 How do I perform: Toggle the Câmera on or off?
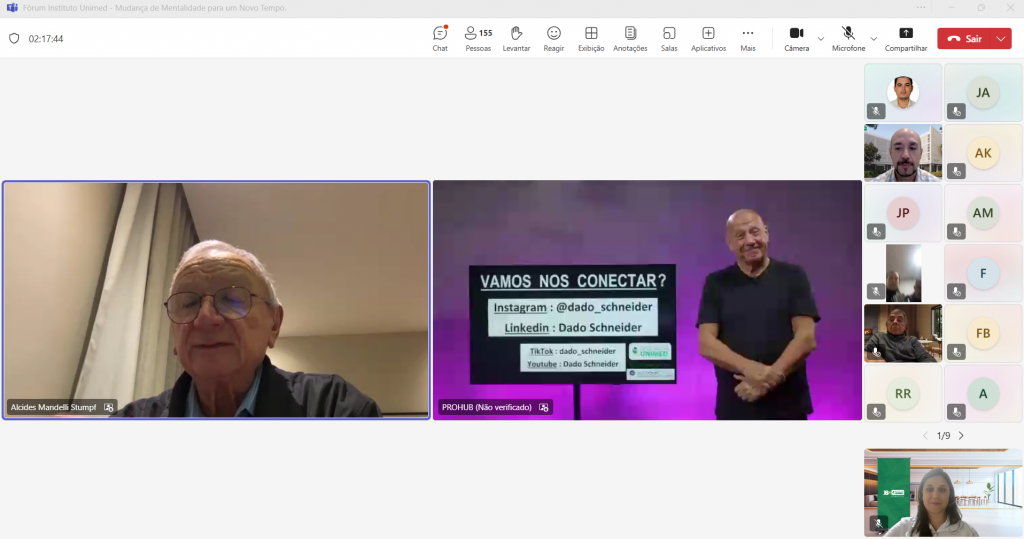tap(796, 39)
